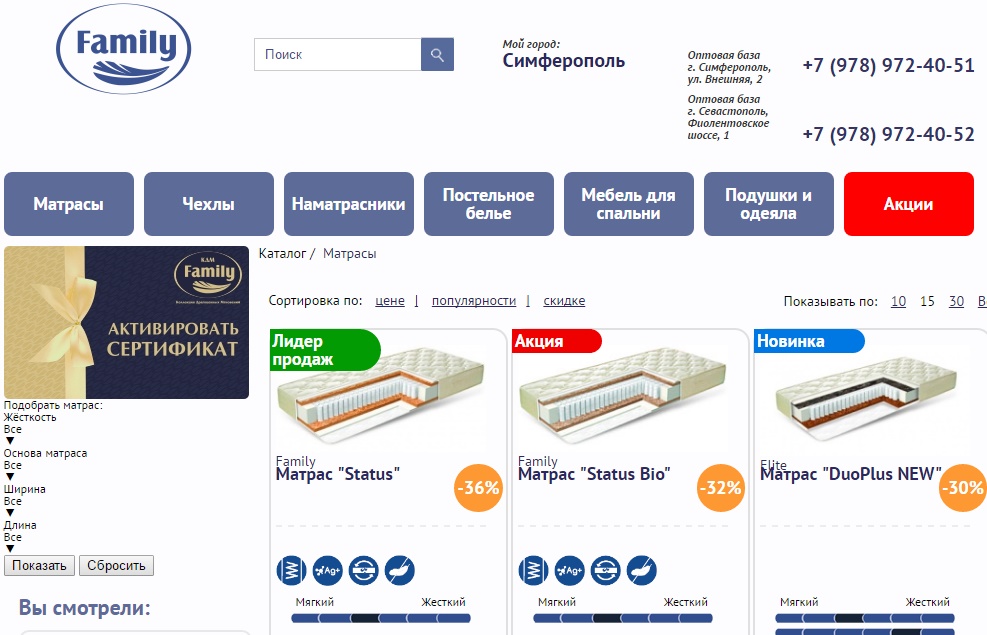The width and height of the screenshot is (987, 635).
Task: Click spring block icon on Status mattress
Action: click(291, 571)
